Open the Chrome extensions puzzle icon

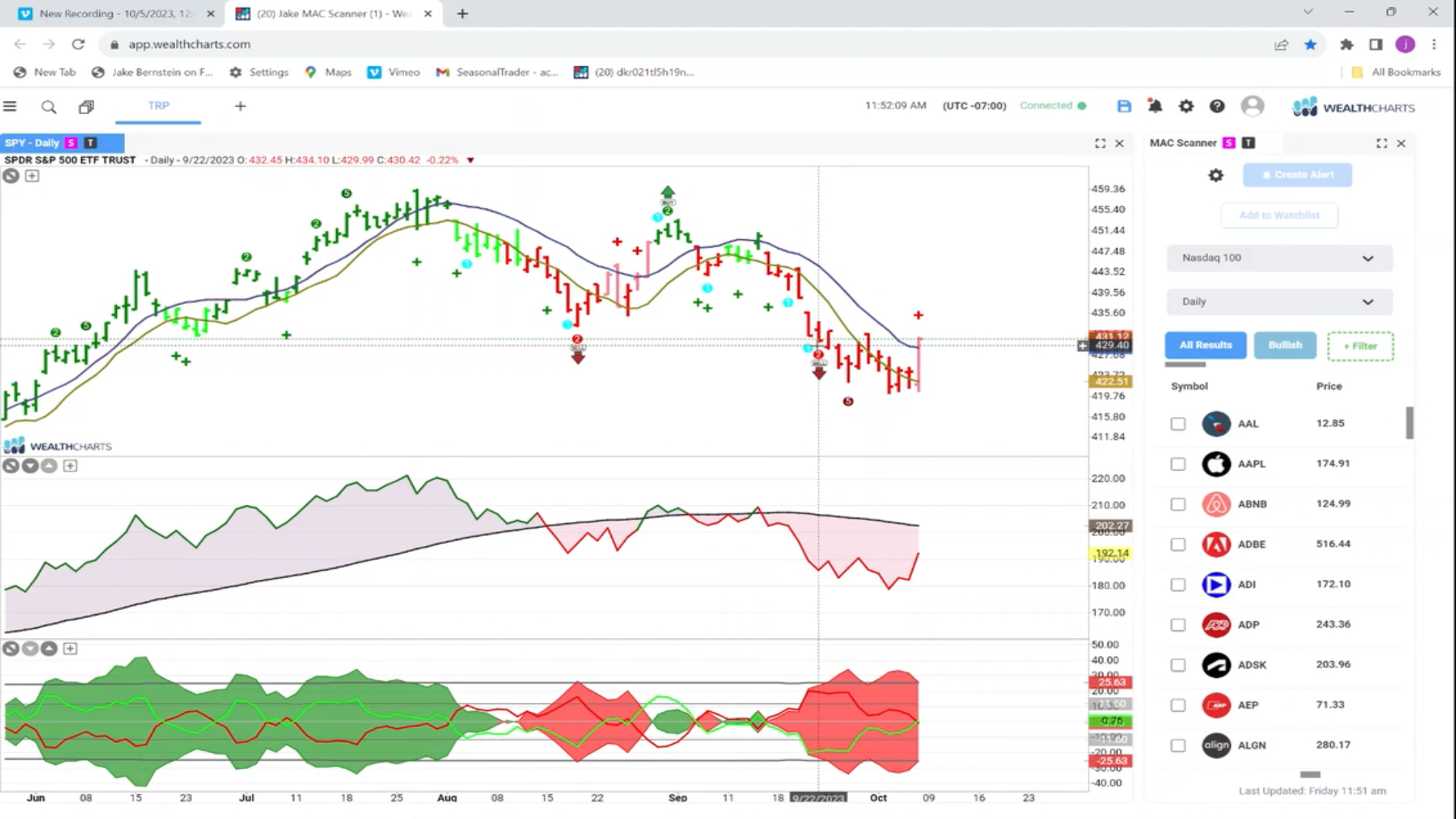point(1346,45)
